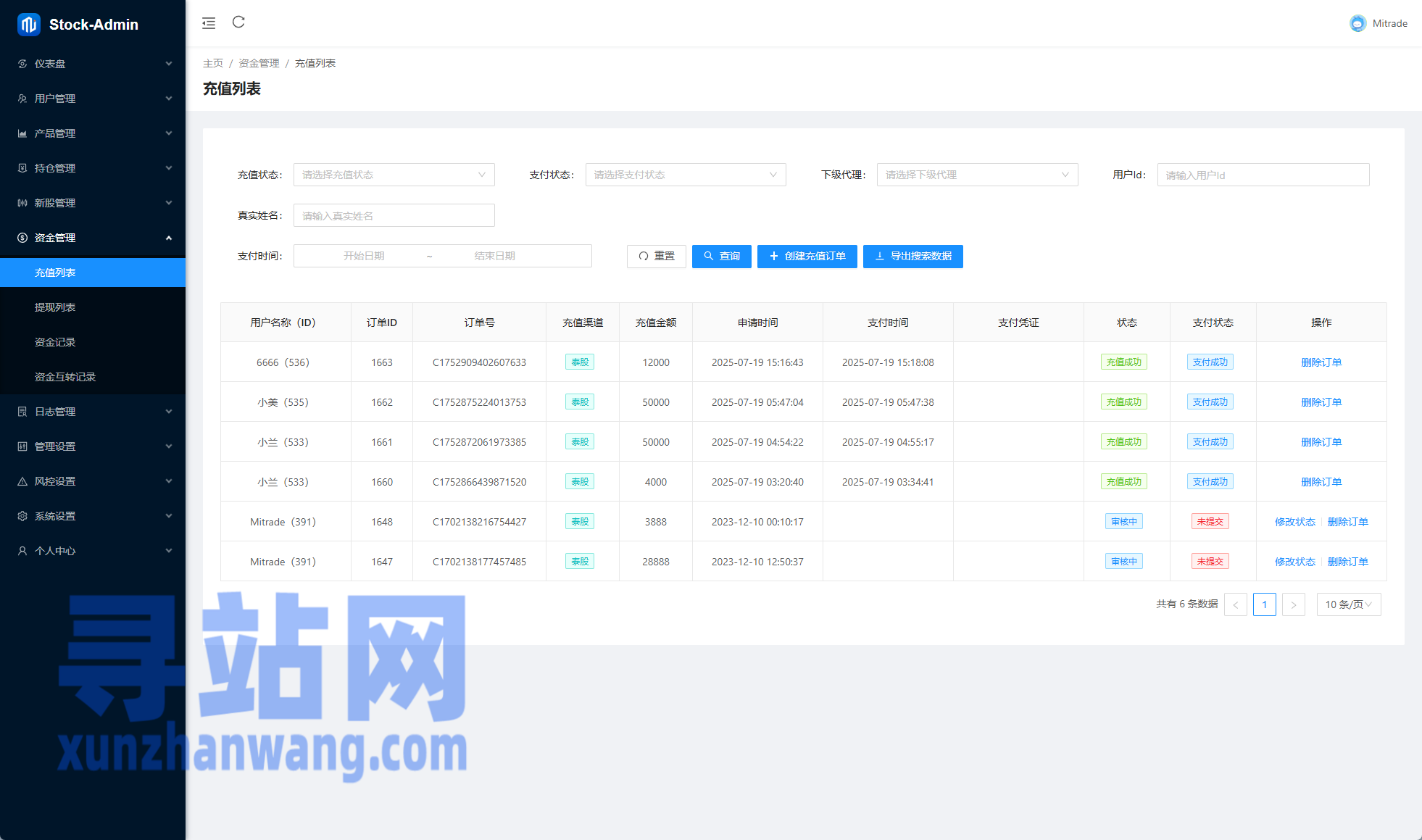The image size is (1422, 840).
Task: Click the 用户管理 user icon
Action: [x=22, y=99]
